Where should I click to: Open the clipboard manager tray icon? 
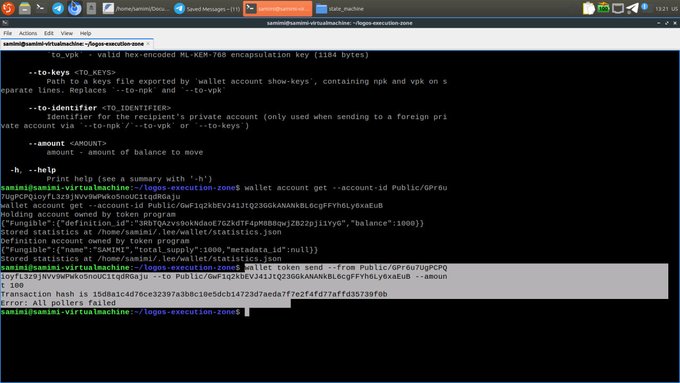coord(588,8)
